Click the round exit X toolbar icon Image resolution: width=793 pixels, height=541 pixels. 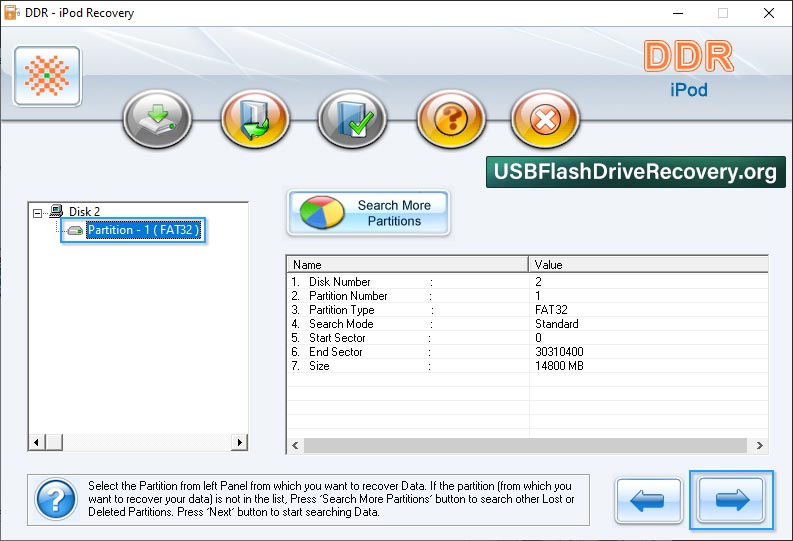tap(545, 119)
